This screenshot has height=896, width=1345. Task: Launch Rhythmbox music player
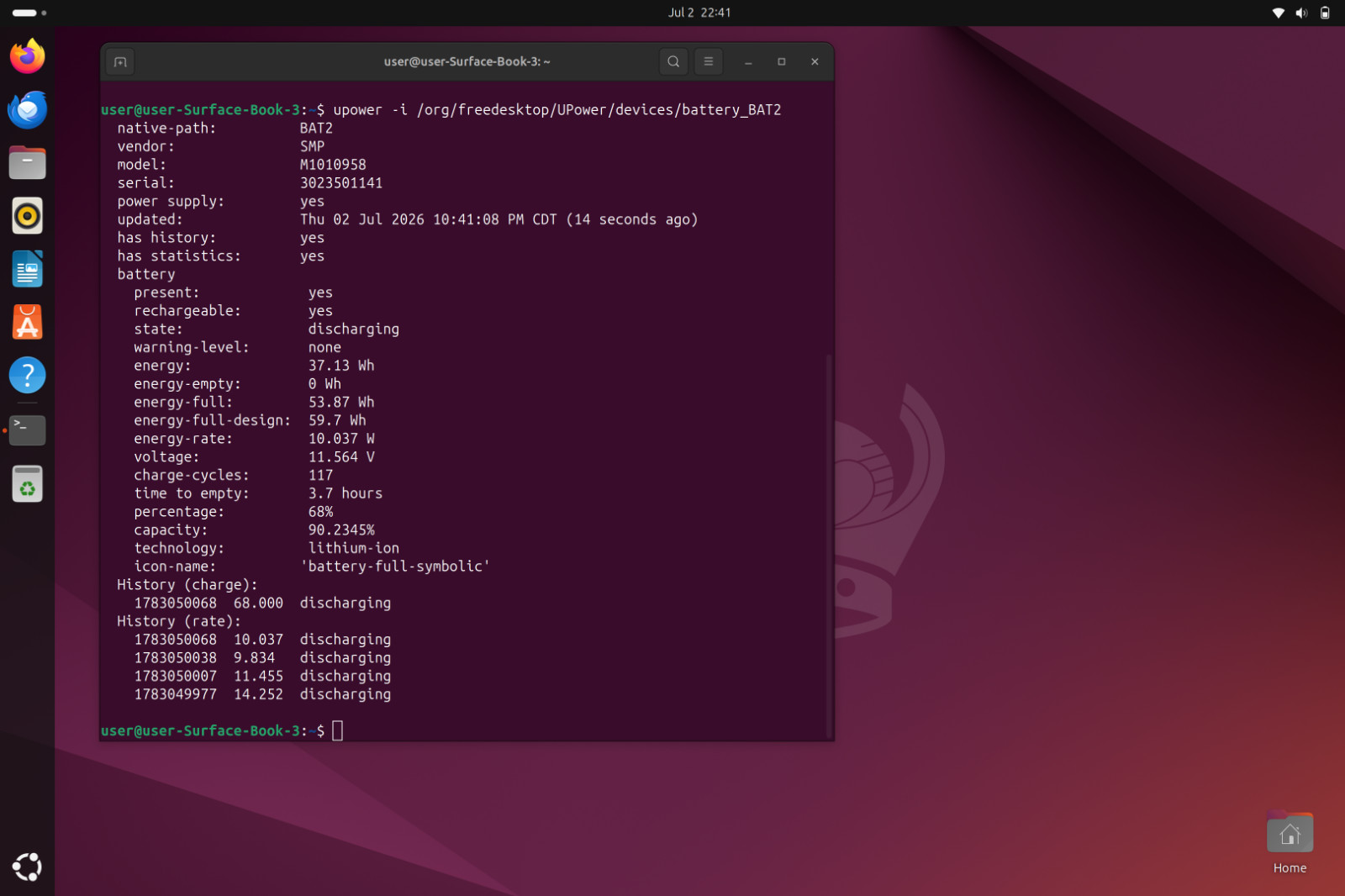coord(28,216)
